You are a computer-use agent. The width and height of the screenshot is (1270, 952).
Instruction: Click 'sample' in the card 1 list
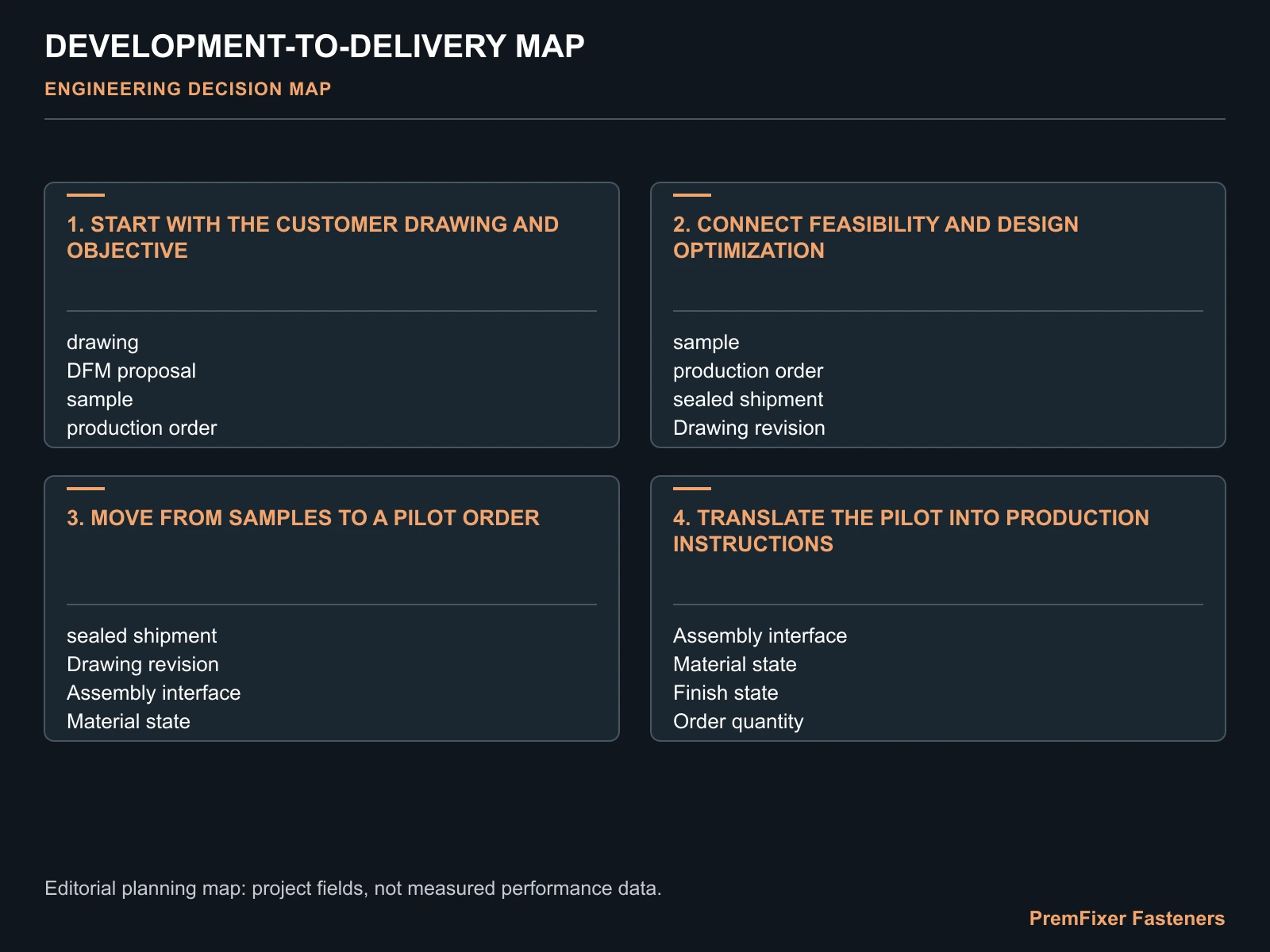(99, 400)
